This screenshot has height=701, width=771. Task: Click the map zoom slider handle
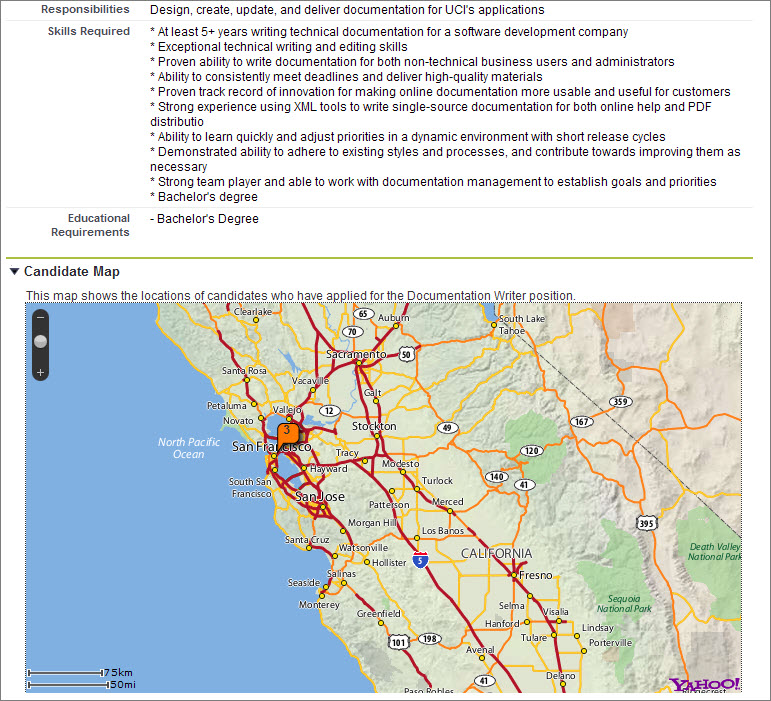point(40,341)
